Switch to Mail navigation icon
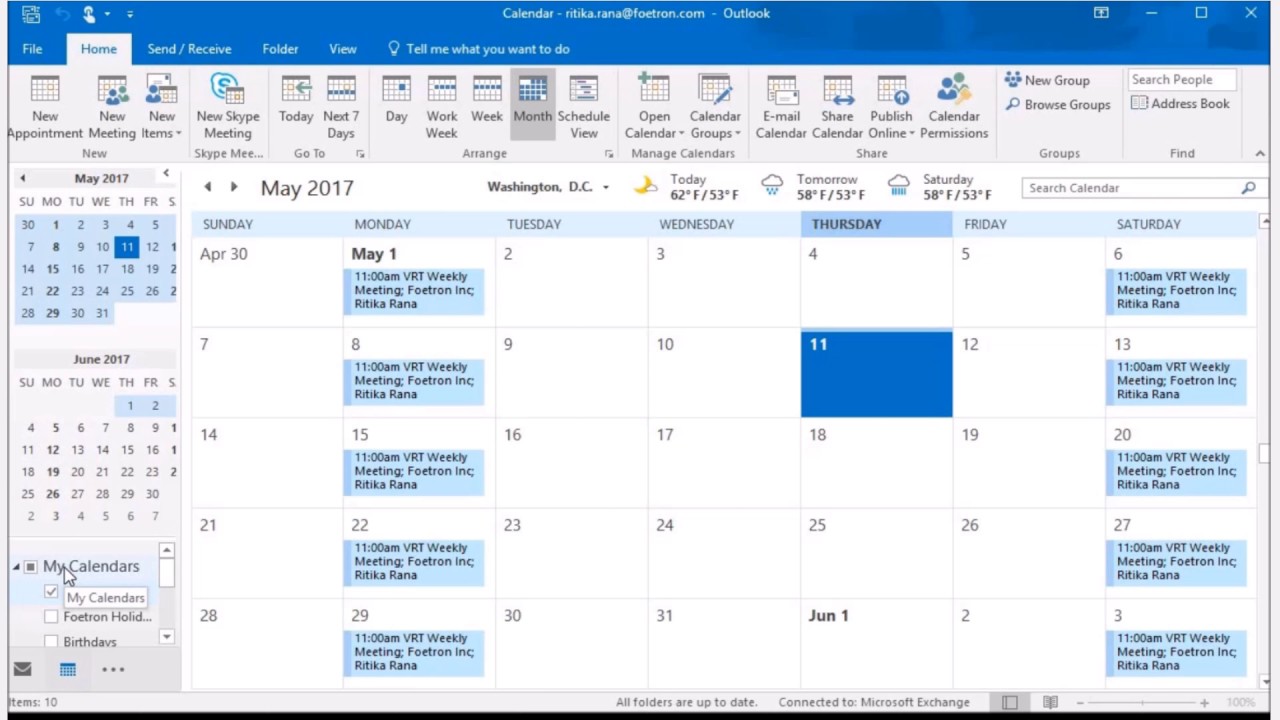 (x=22, y=669)
